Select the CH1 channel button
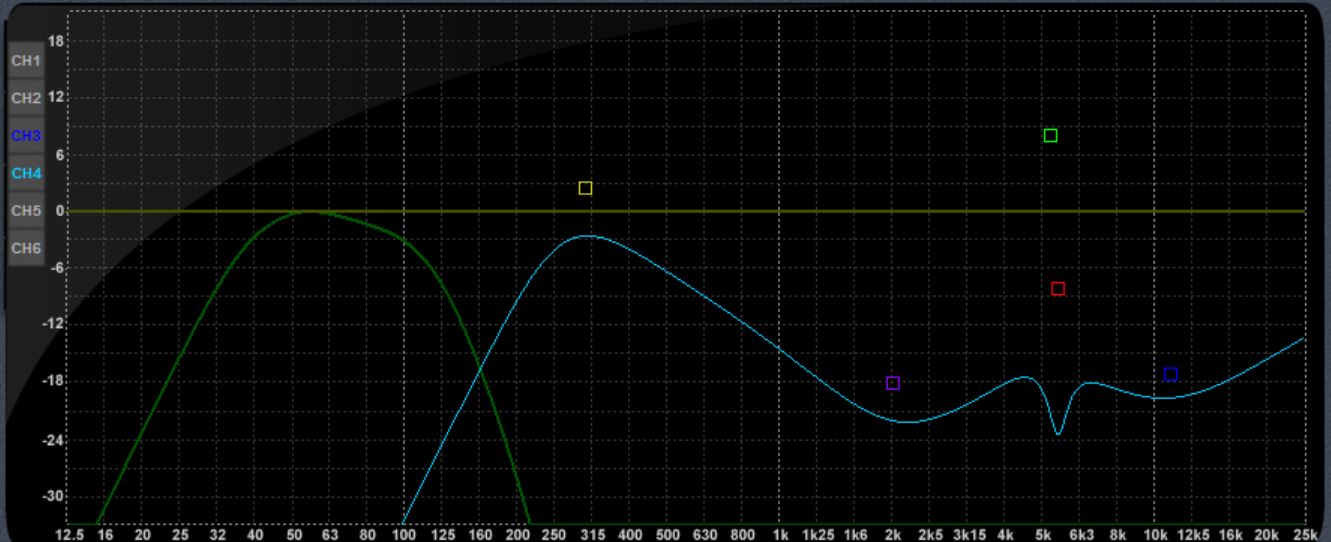Screen dimensions: 1331x542 pyautogui.click(x=26, y=61)
